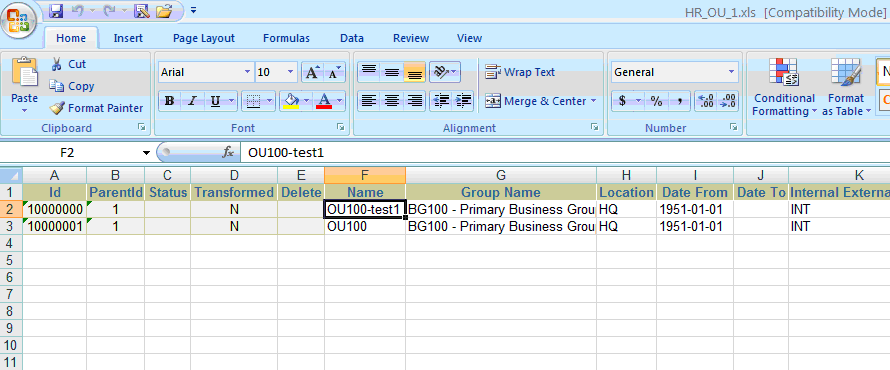Click the Select All corner button
Screen dimensions: 890x370
(11, 175)
